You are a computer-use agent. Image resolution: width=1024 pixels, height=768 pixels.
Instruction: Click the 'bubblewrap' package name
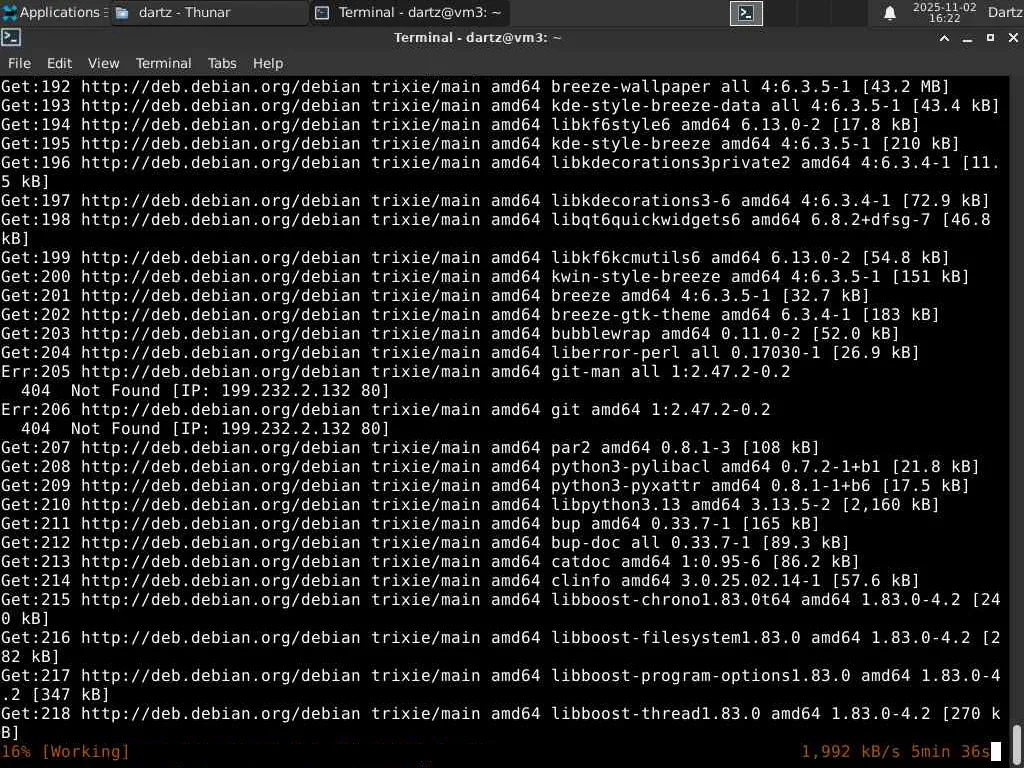click(x=601, y=334)
